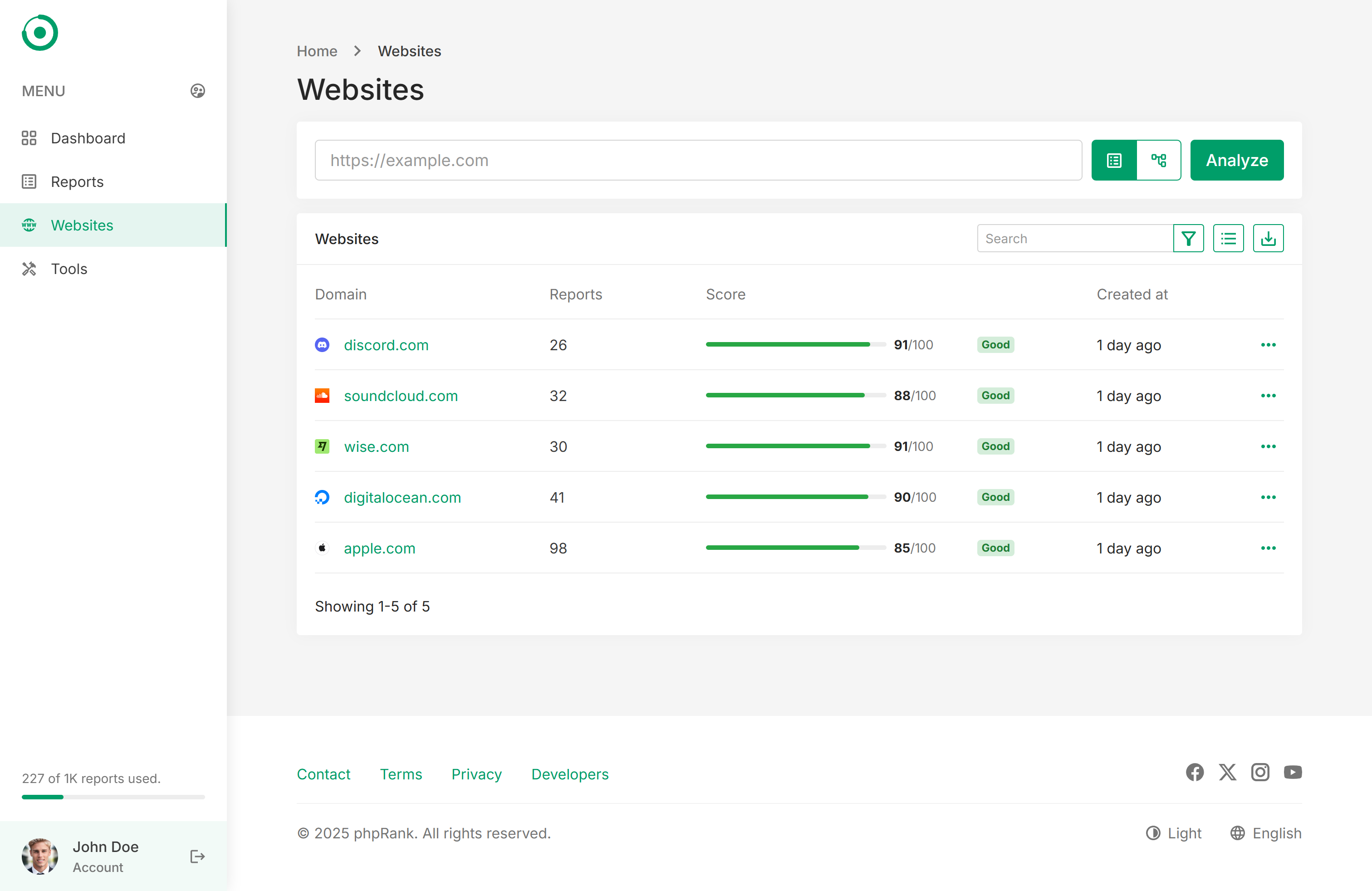This screenshot has width=1372, height=891.
Task: Switch to sitemap crawl mode toggle
Action: [x=1159, y=160]
